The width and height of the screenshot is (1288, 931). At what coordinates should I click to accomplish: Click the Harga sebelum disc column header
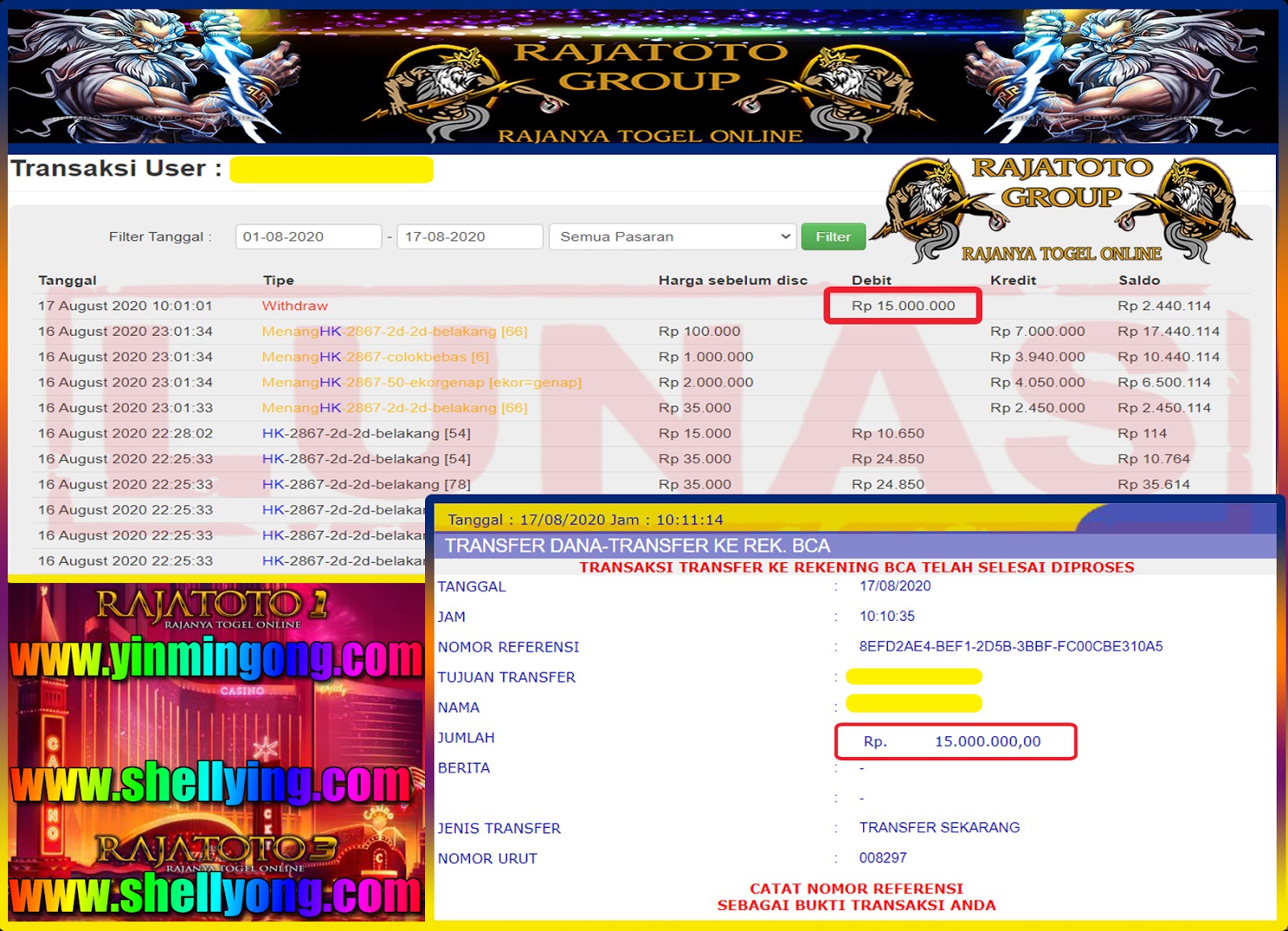click(733, 280)
